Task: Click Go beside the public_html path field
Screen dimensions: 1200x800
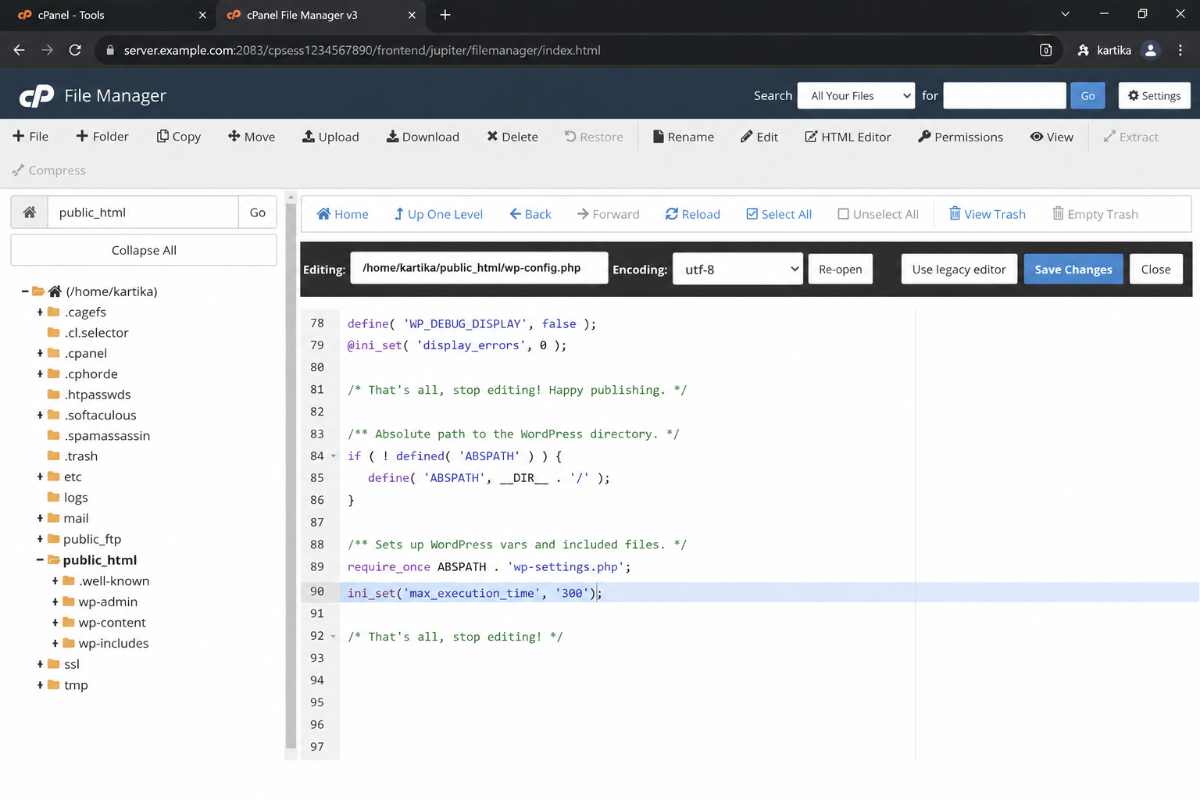Action: click(x=258, y=212)
